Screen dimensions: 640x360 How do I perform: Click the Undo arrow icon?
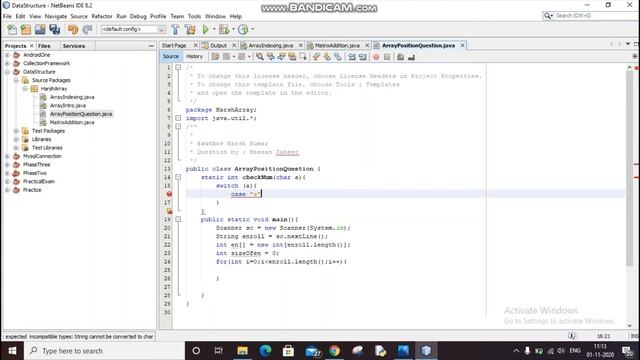[x=73, y=29]
